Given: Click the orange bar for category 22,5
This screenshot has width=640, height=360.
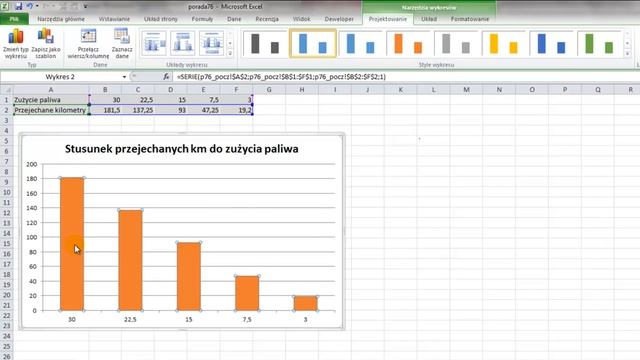Looking at the screenshot, I should tap(130, 260).
